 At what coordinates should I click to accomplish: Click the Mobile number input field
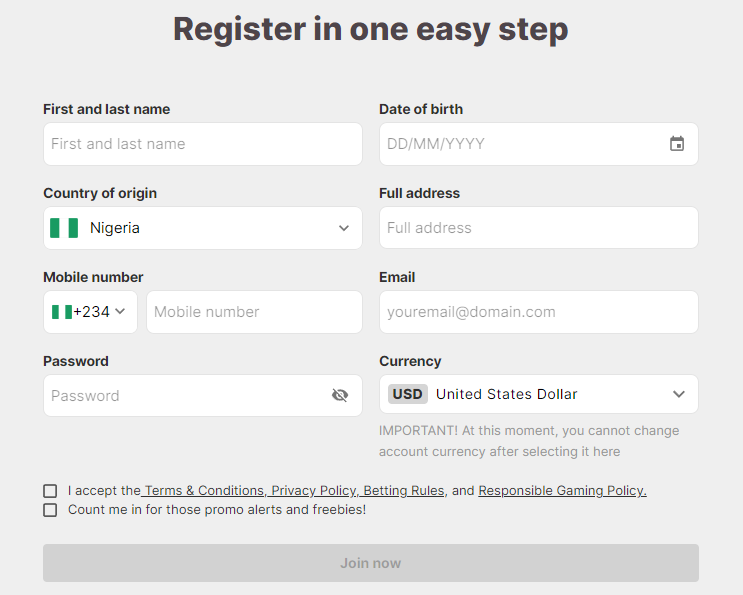254,312
